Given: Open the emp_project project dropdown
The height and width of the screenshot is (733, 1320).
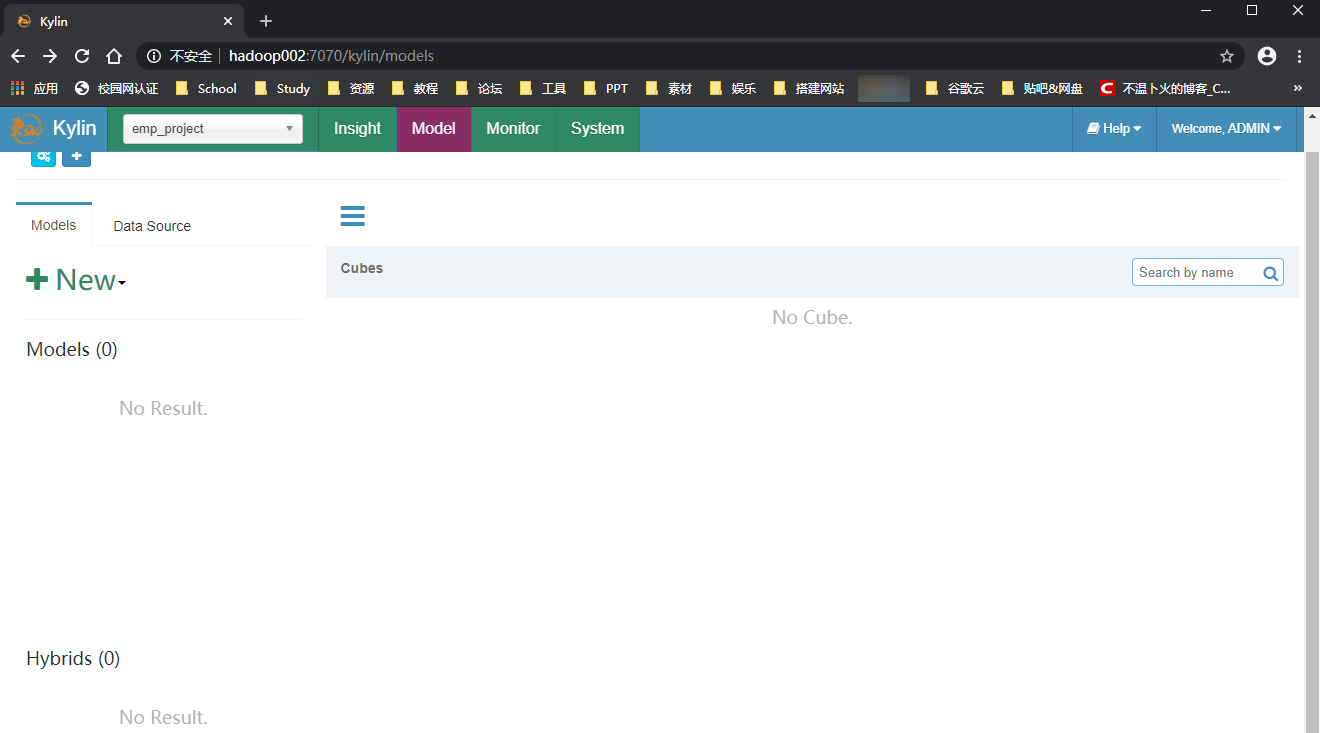Looking at the screenshot, I should click(213, 129).
